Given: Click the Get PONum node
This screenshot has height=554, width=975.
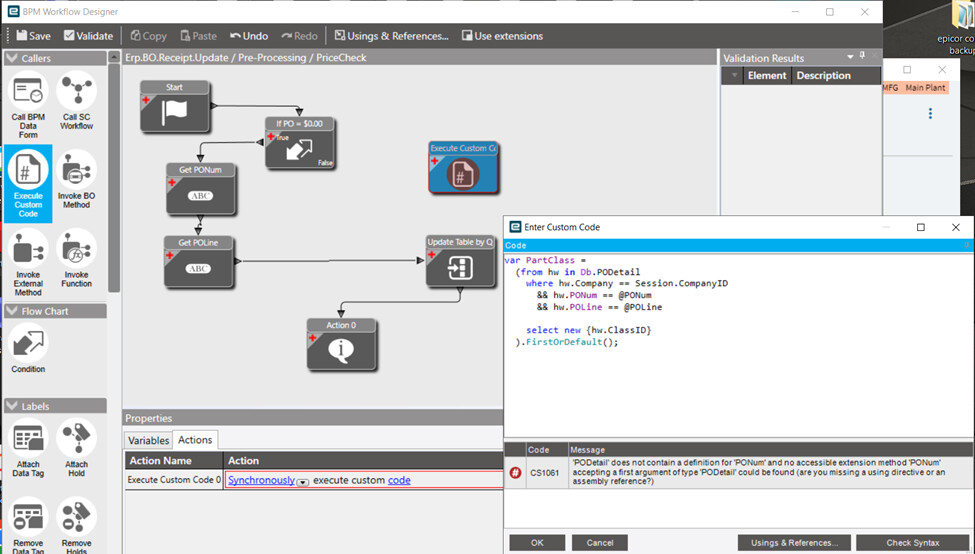Looking at the screenshot, I should tap(200, 189).
